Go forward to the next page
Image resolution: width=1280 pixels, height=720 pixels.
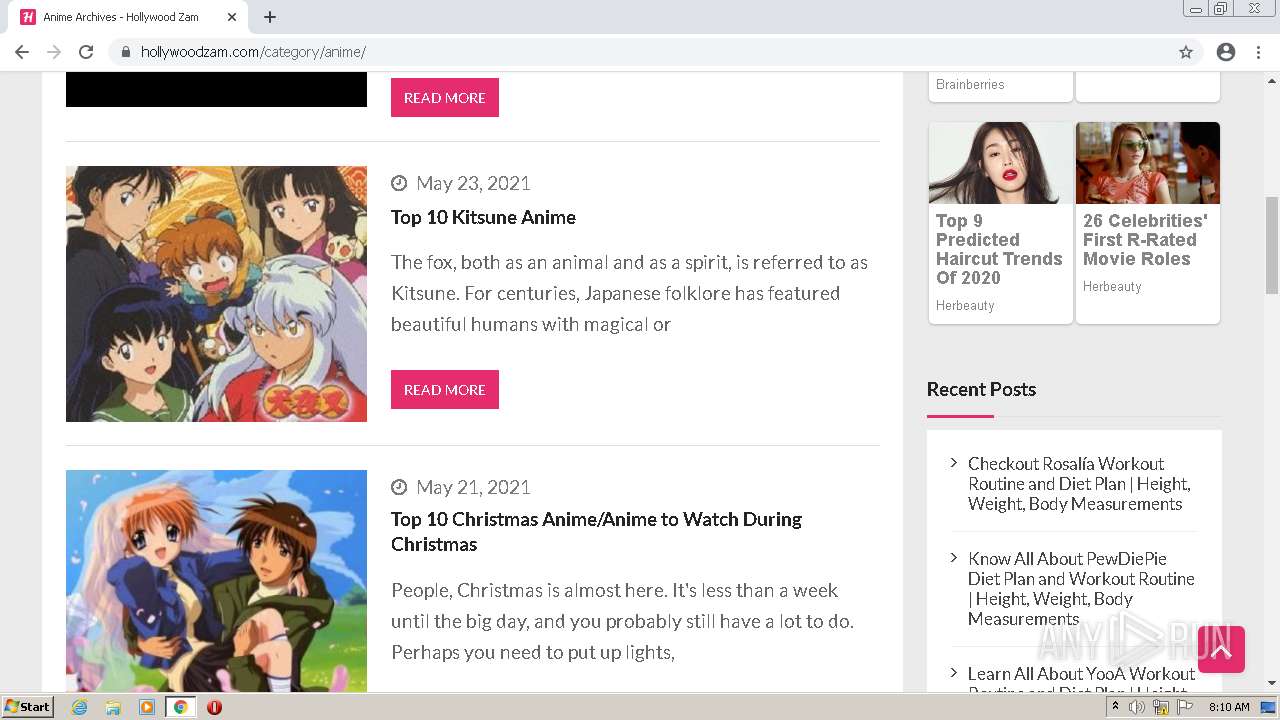pos(54,52)
